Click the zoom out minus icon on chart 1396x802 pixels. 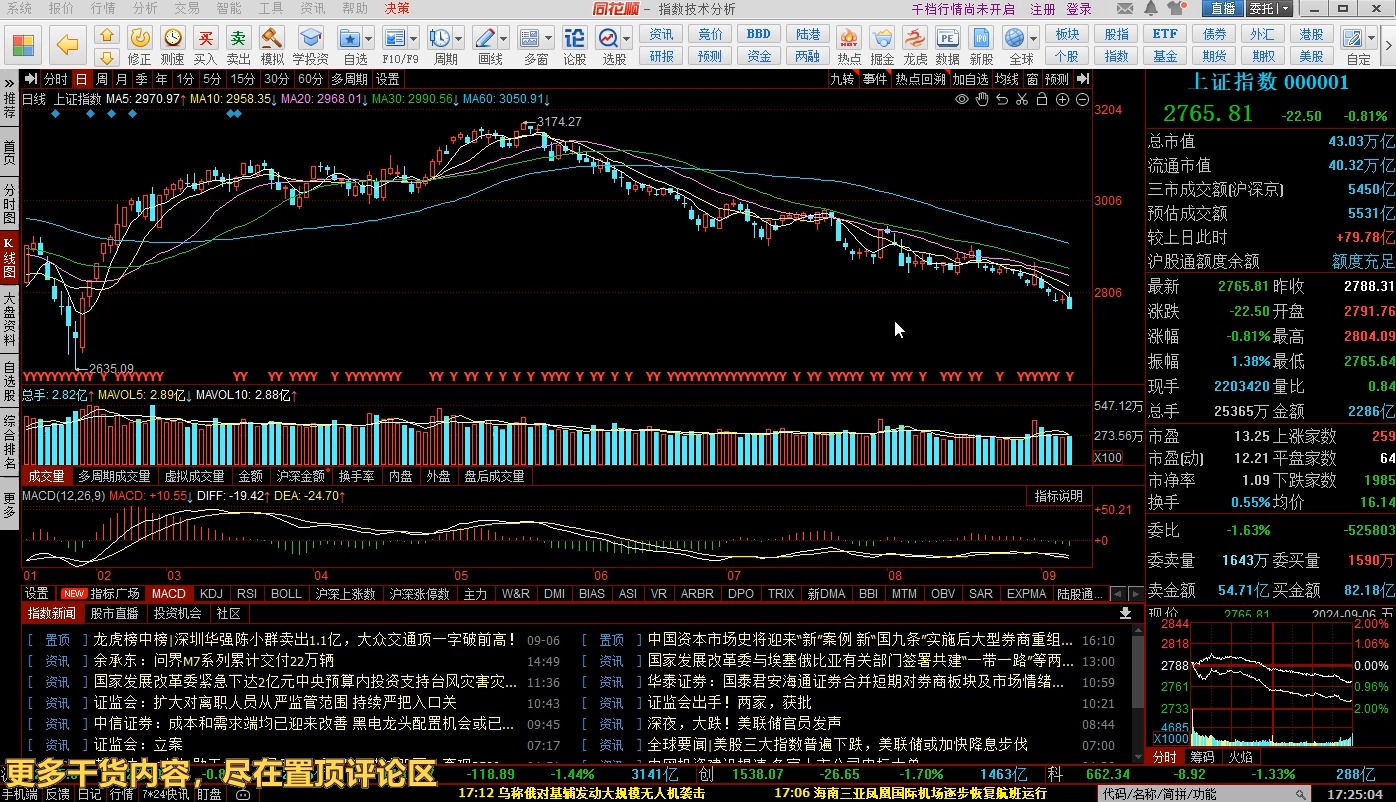[x=1083, y=99]
